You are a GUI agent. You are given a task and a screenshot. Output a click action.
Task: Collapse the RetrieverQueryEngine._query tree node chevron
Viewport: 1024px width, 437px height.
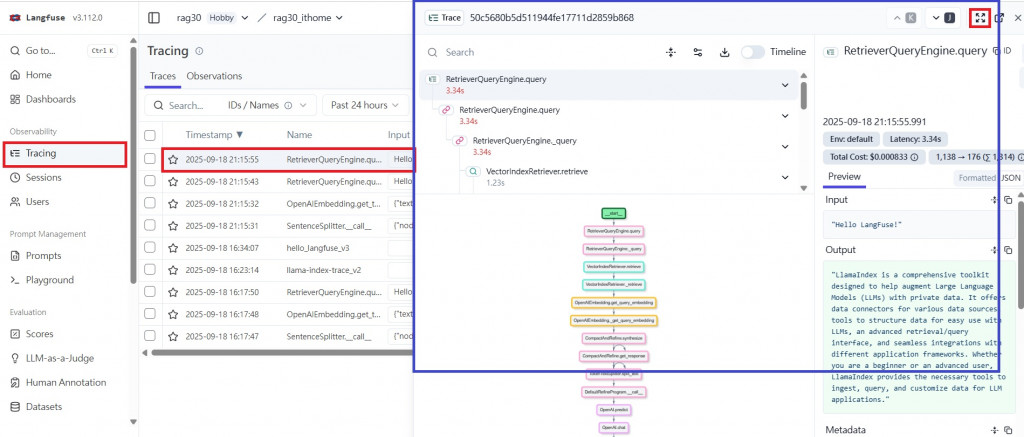(x=785, y=147)
